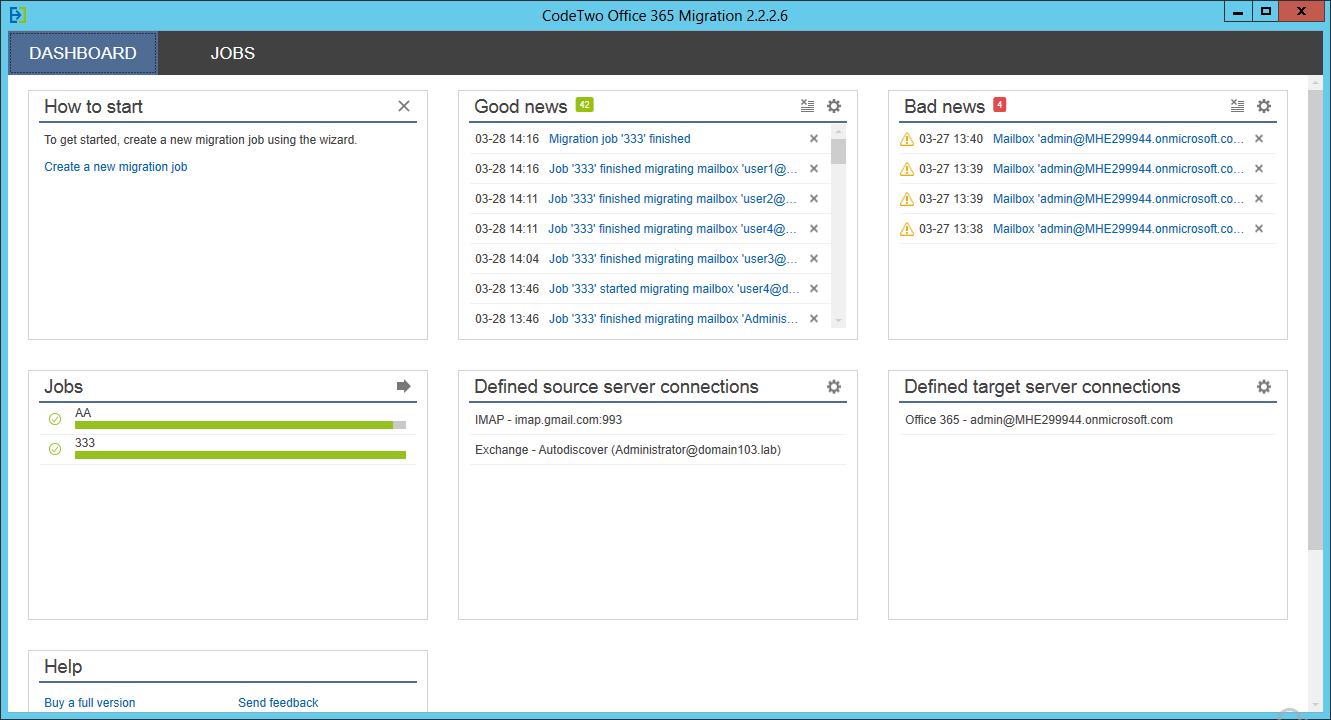Click Send feedback link

click(278, 703)
